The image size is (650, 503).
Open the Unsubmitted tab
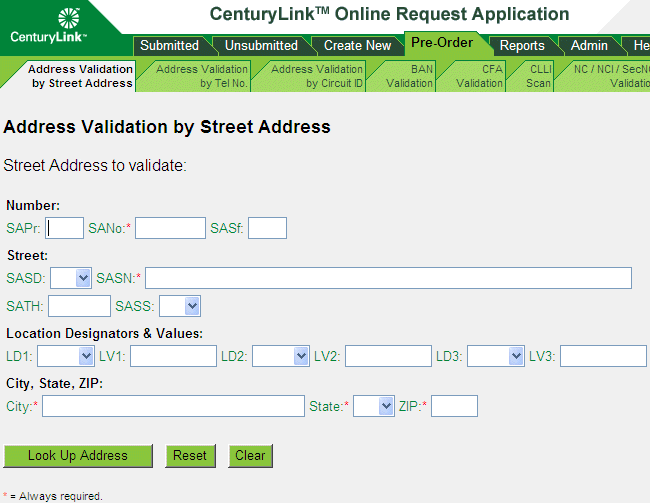click(x=260, y=45)
